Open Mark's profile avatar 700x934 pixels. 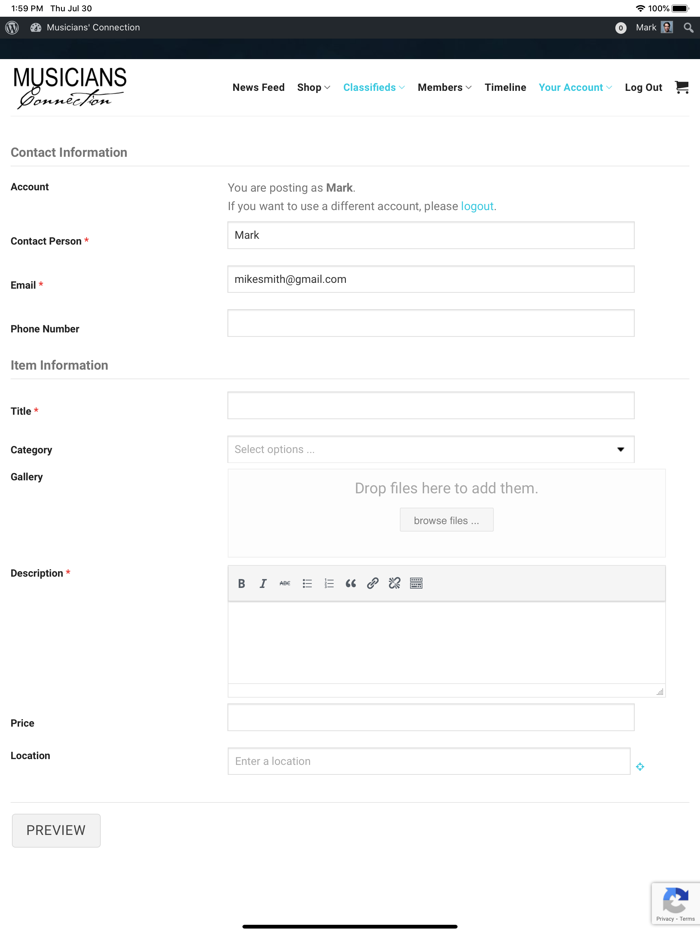[667, 27]
